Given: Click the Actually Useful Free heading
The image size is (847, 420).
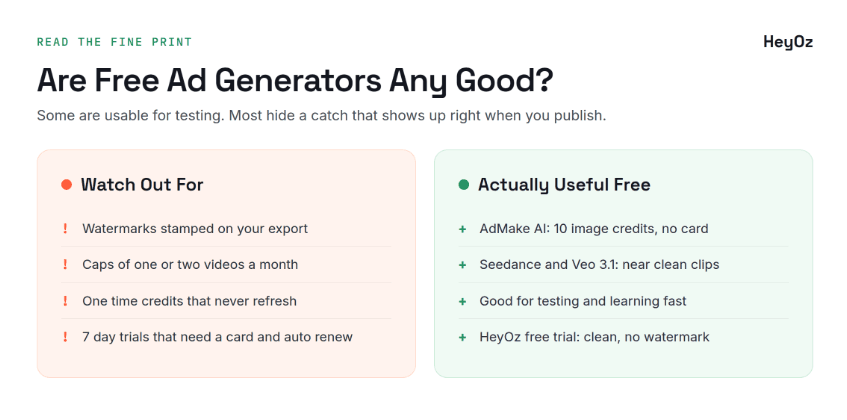Looking at the screenshot, I should [564, 185].
